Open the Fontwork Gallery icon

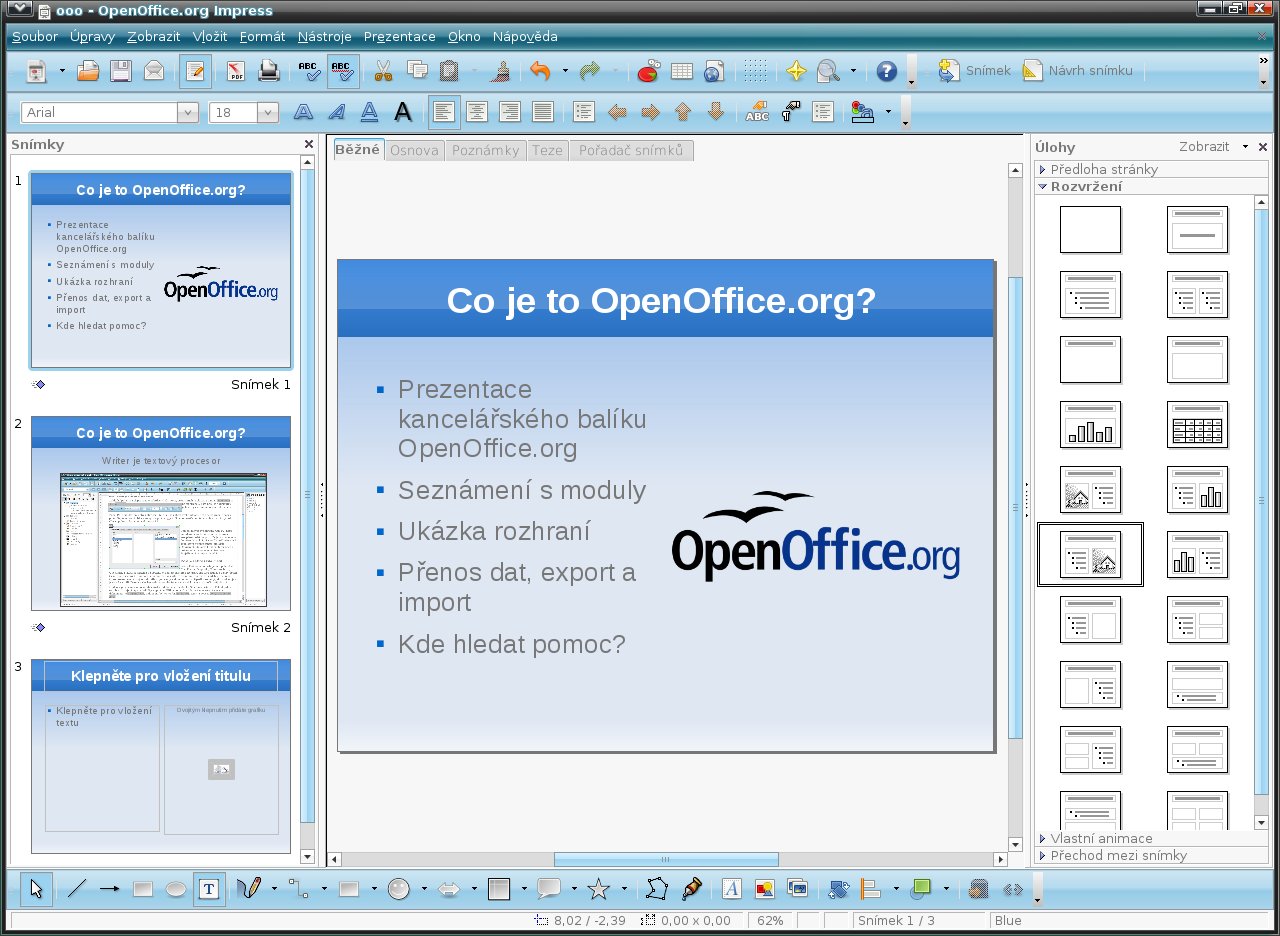coord(731,888)
